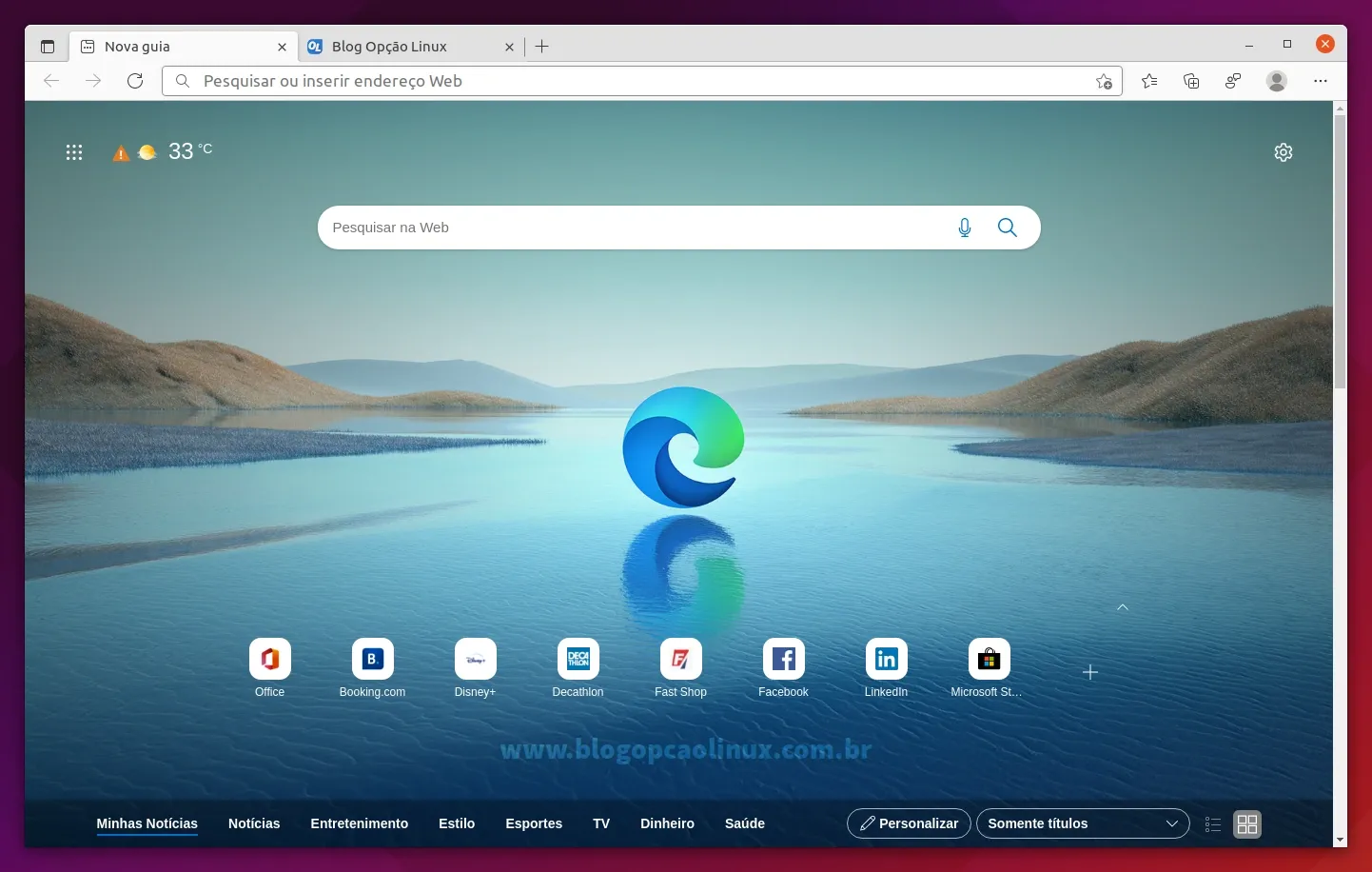Open the Settings and more ellipsis menu

[1321, 81]
